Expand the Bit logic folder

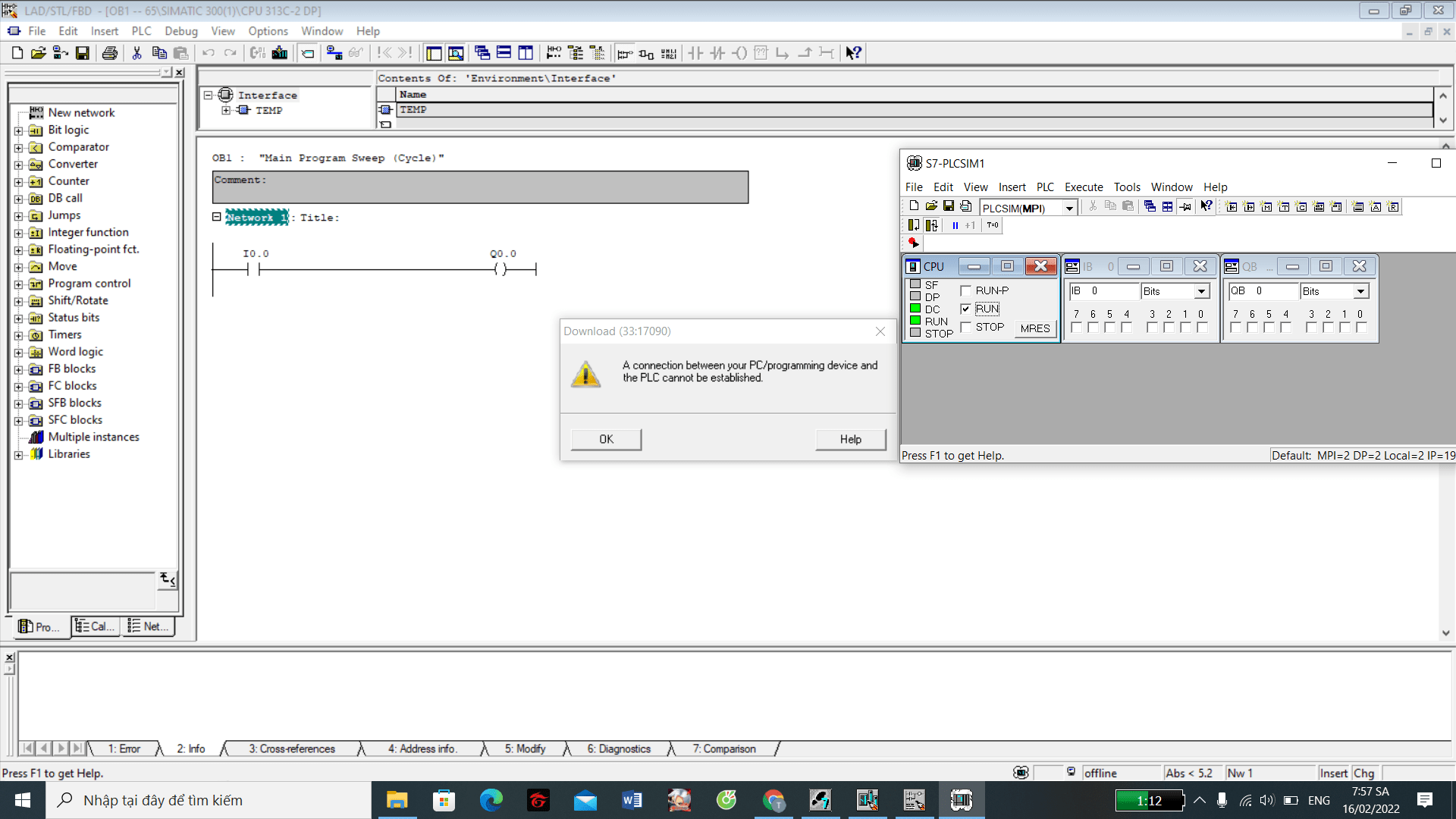coord(18,130)
